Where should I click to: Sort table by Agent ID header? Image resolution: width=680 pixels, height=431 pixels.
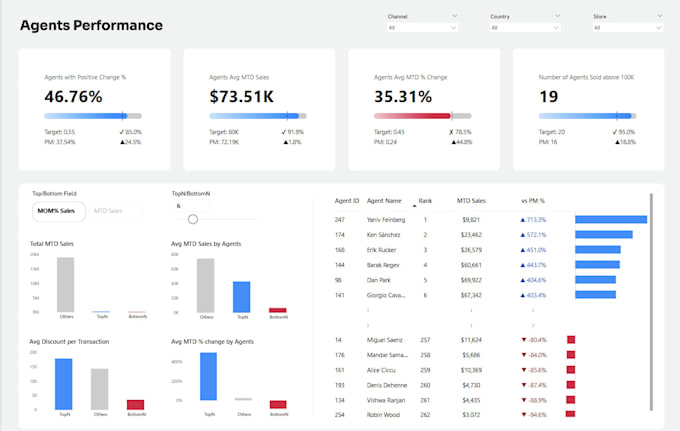pyautogui.click(x=347, y=201)
